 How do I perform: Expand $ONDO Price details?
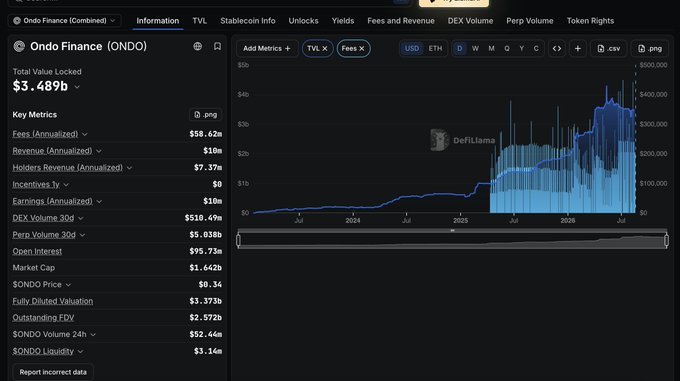click(x=68, y=285)
